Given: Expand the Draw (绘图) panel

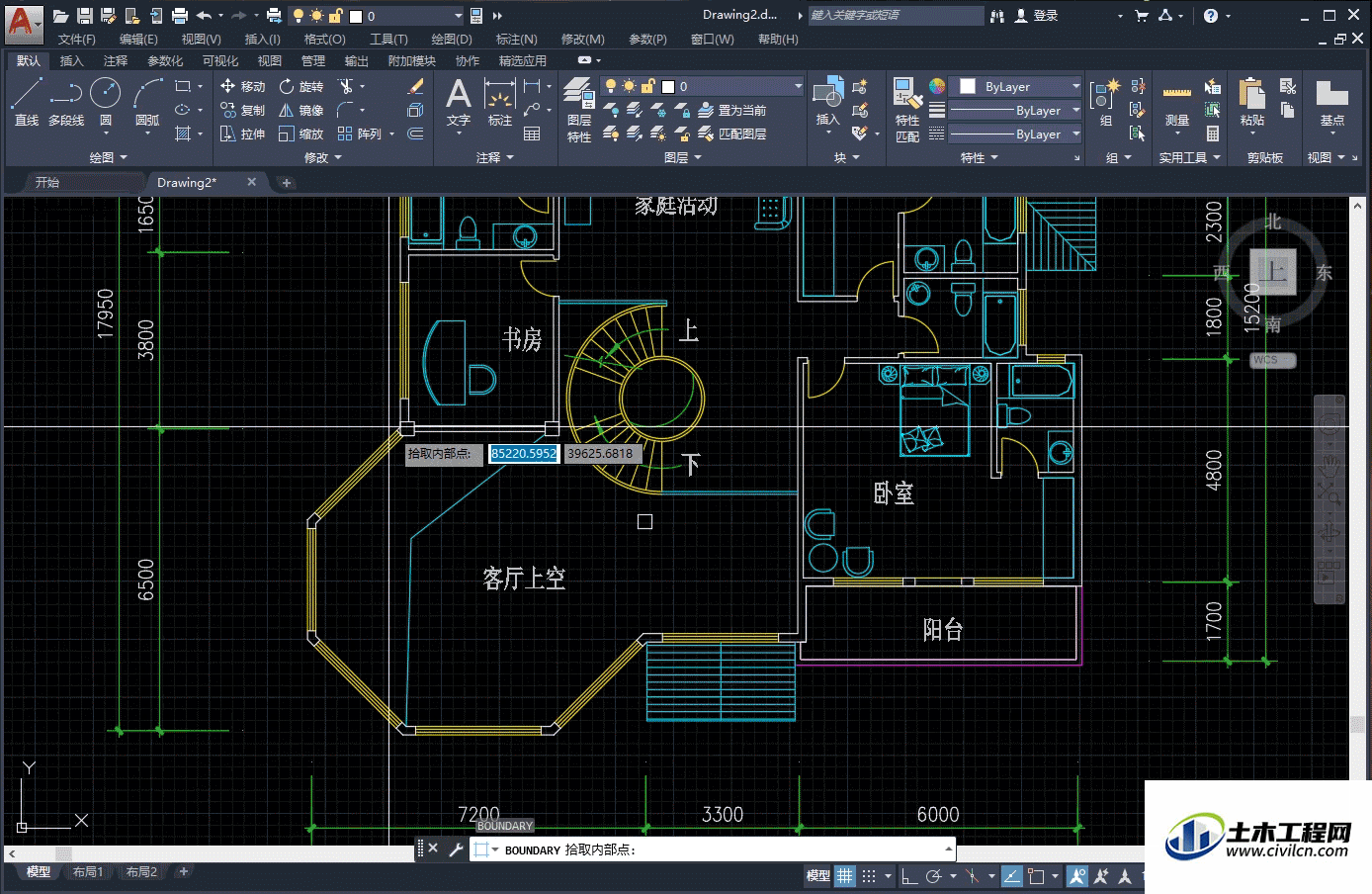Looking at the screenshot, I should coord(108,157).
